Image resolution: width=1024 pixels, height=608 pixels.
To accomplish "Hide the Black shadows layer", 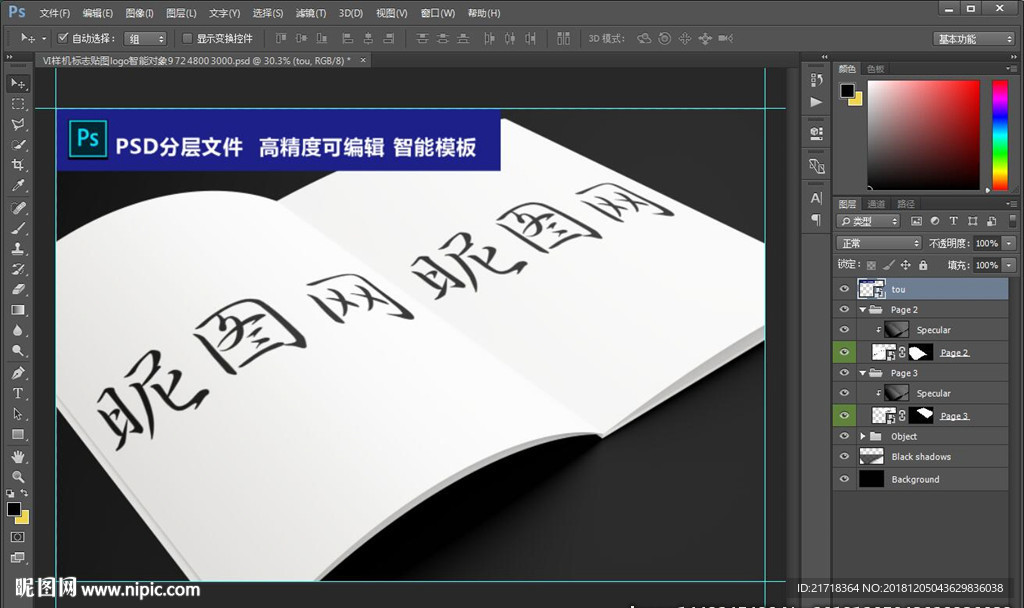I will pyautogui.click(x=844, y=457).
